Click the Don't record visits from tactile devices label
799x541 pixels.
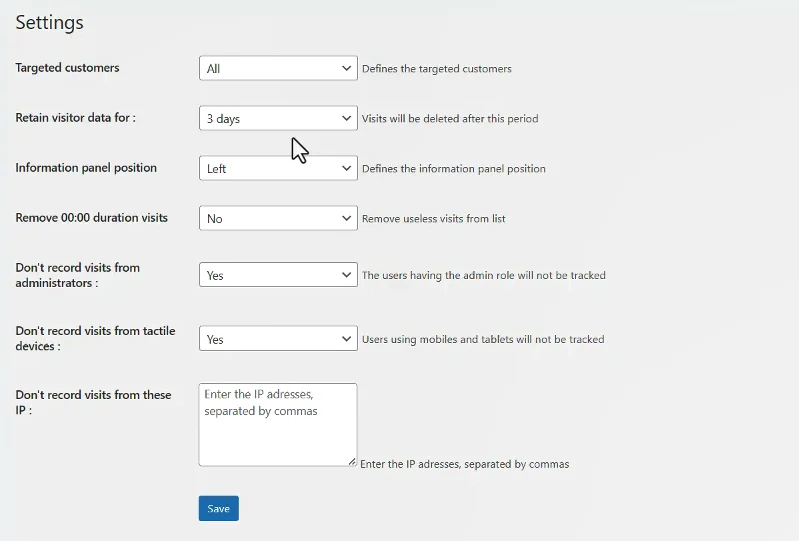point(95,338)
